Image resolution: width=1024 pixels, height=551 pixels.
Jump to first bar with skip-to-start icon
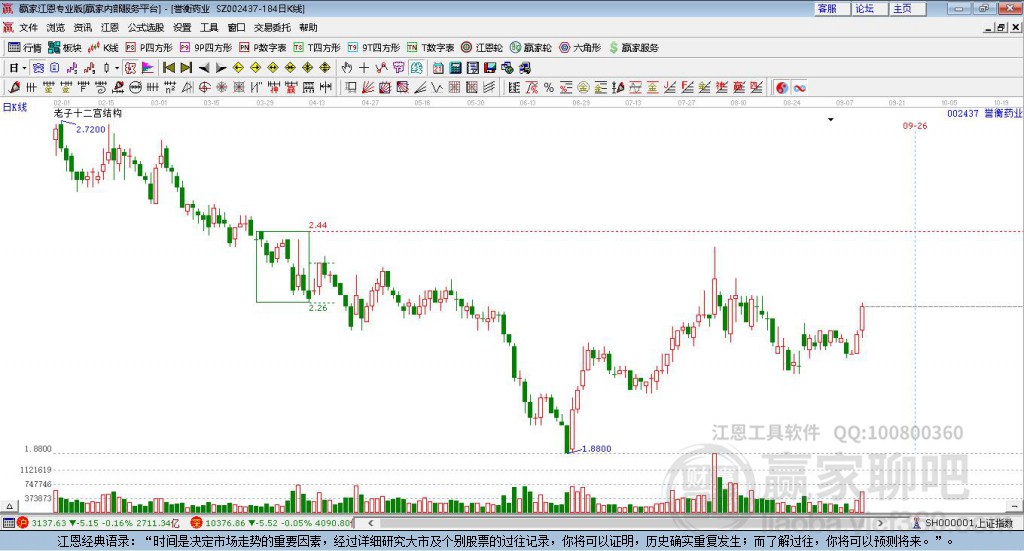(168, 68)
